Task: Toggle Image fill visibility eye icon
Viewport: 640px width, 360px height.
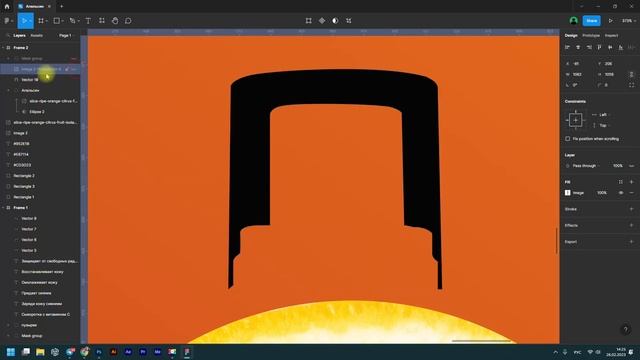Action: pyautogui.click(x=621, y=193)
